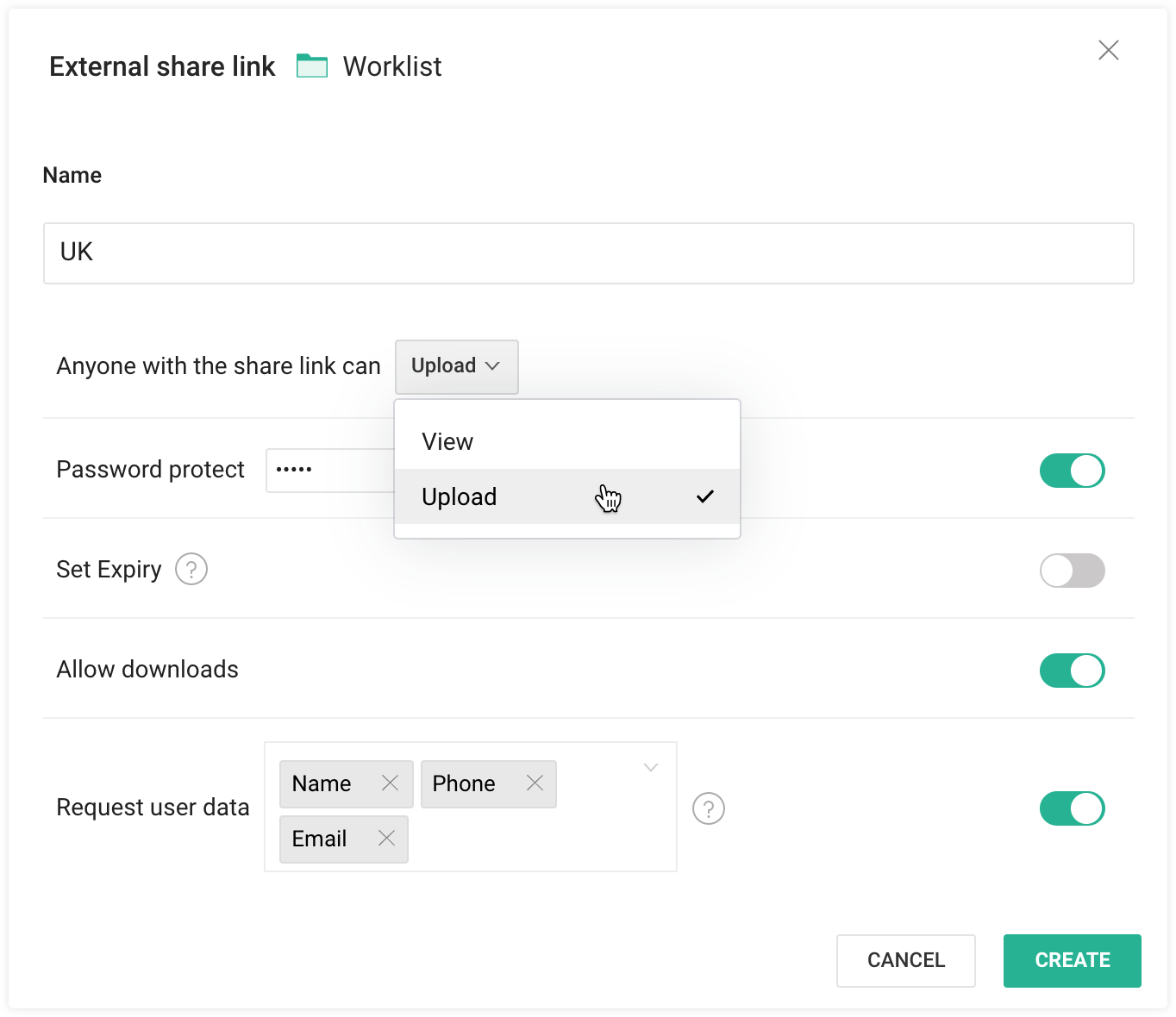Turn off the Request user data toggle

point(1072,808)
